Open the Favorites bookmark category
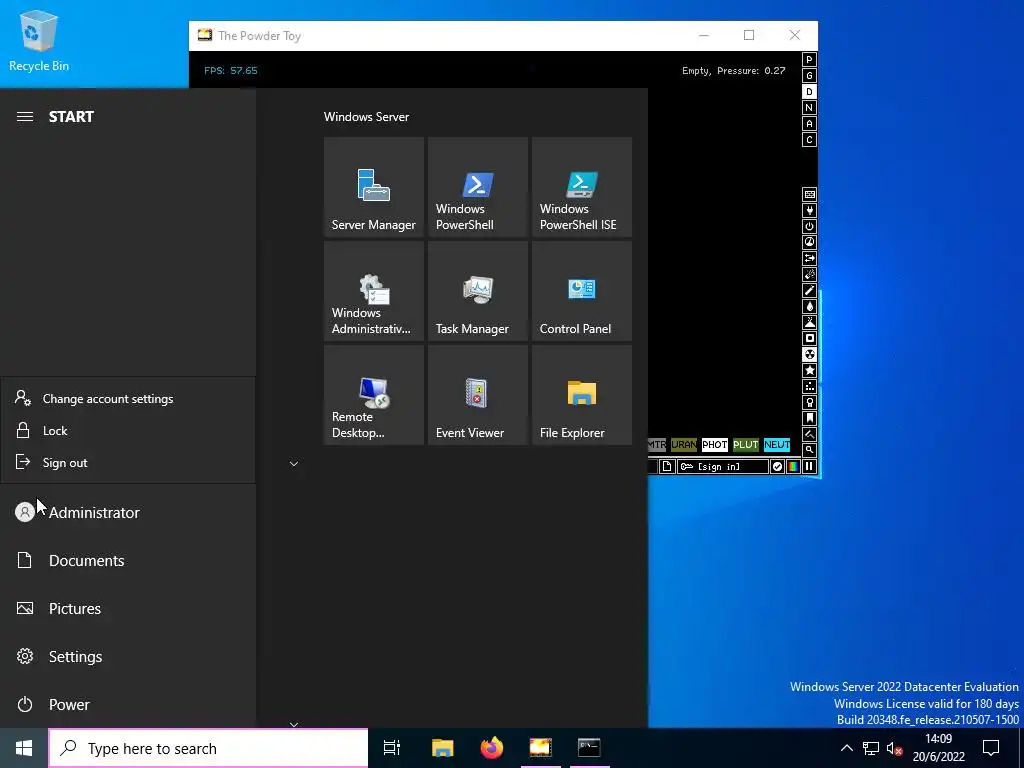The image size is (1024, 768). [x=809, y=418]
